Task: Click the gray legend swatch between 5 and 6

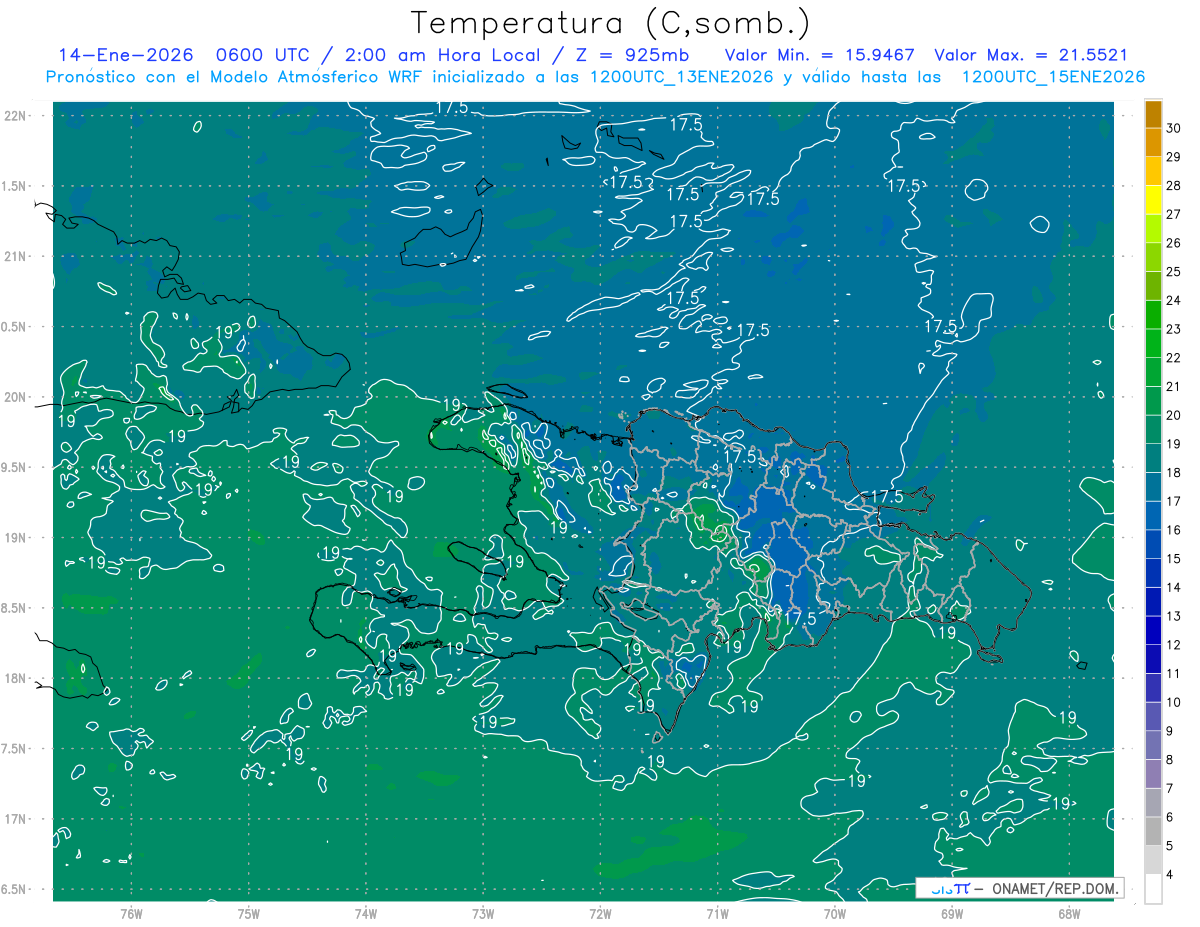Action: (1153, 831)
